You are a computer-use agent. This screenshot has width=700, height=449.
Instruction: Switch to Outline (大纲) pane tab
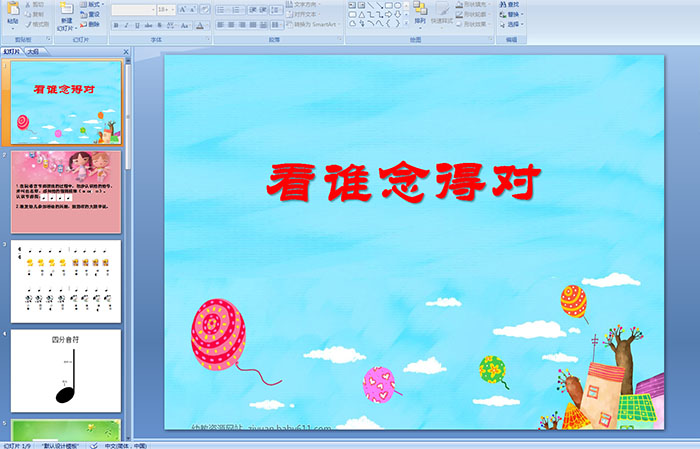click(33, 52)
